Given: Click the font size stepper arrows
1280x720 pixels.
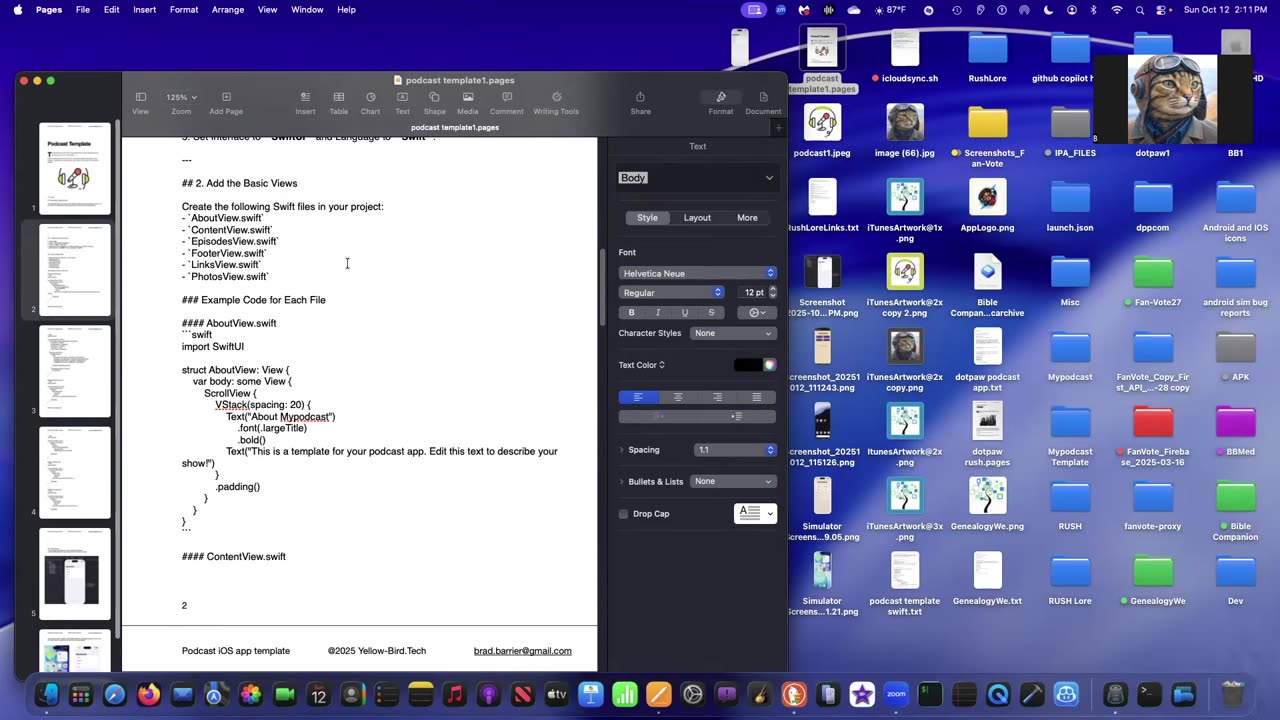Looking at the screenshot, I should coord(772,292).
